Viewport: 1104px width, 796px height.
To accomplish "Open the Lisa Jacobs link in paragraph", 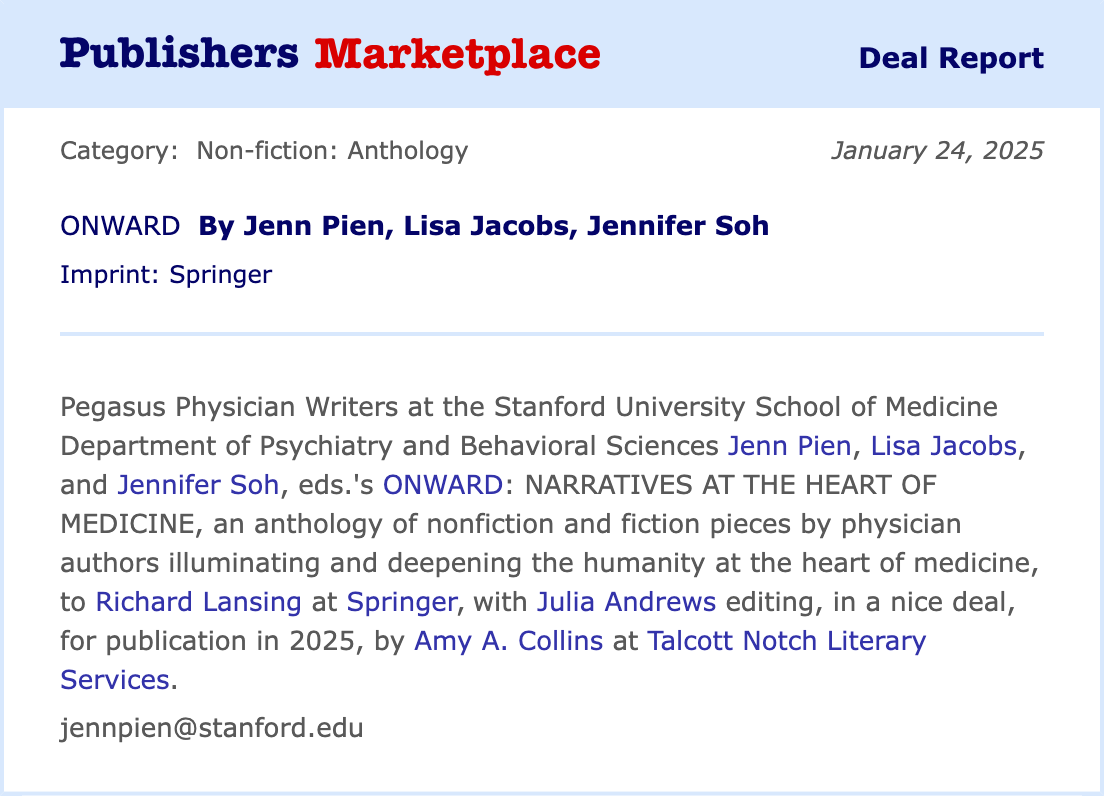I will tap(944, 446).
